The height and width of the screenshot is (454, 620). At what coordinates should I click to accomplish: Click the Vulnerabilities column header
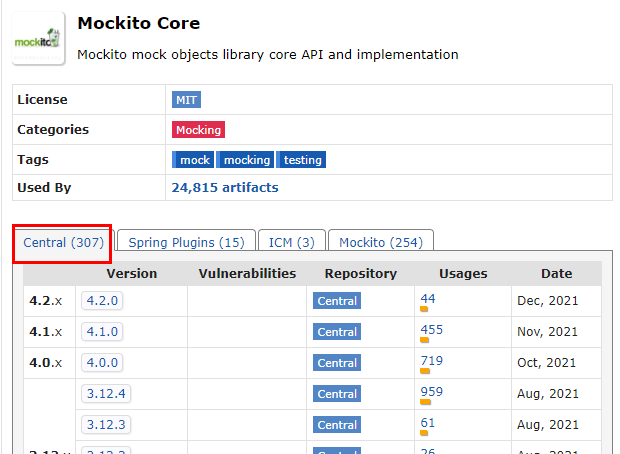(x=247, y=274)
